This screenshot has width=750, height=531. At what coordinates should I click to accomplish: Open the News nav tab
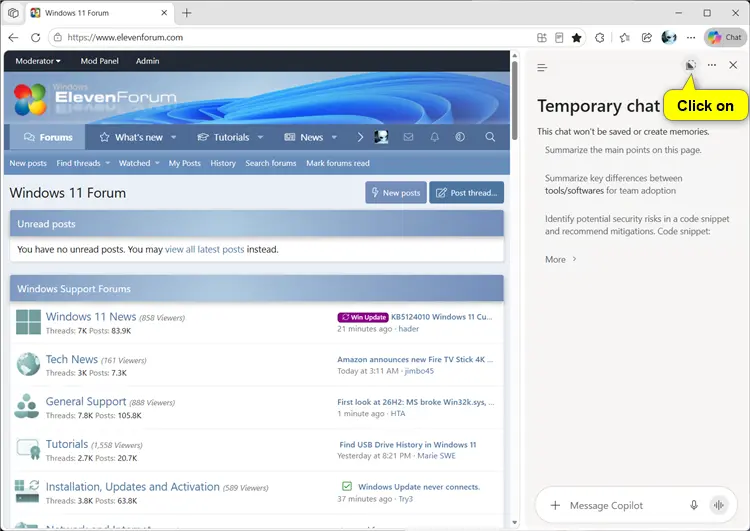click(304, 137)
